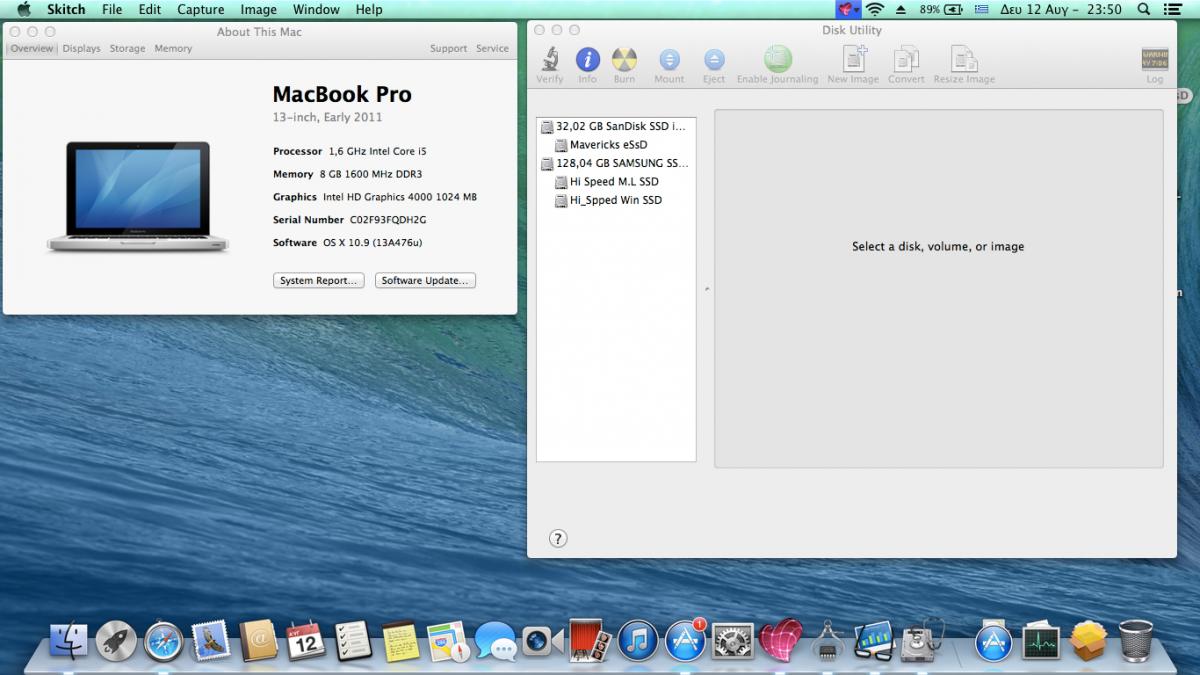1200x675 pixels.
Task: Click the Enable Journaling toolbar icon
Action: (x=777, y=65)
